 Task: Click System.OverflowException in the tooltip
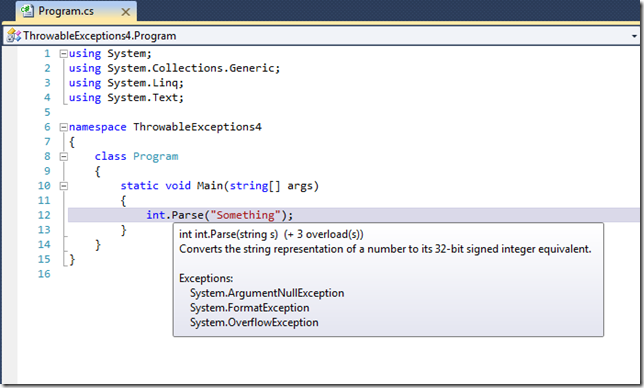pyautogui.click(x=254, y=323)
